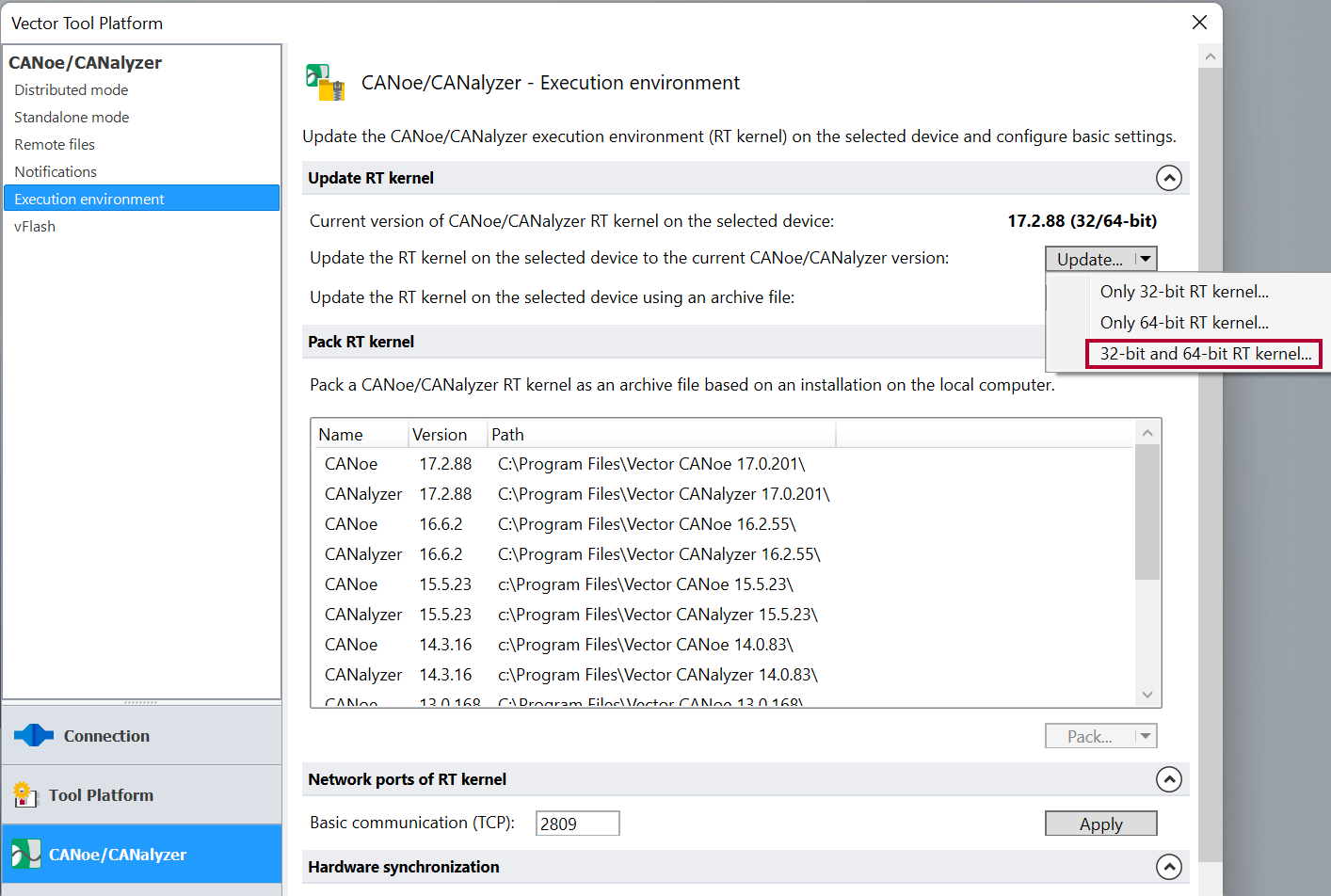Click the Pack... button
Viewport: 1331px width, 896px height.
point(1090,736)
